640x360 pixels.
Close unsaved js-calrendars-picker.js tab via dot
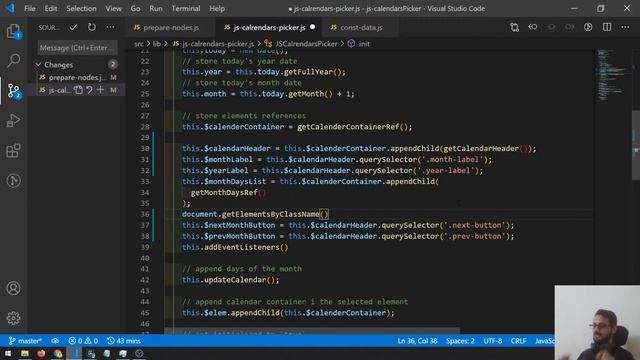click(x=312, y=27)
